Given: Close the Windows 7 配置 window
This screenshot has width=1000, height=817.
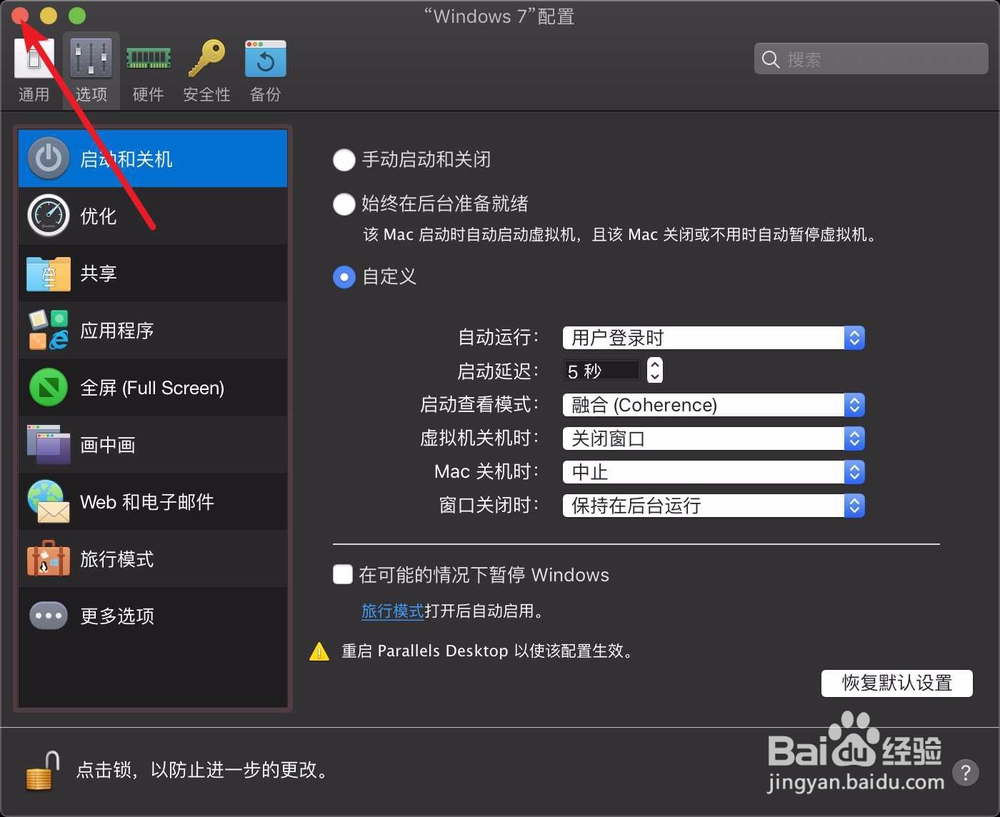Looking at the screenshot, I should (20, 15).
